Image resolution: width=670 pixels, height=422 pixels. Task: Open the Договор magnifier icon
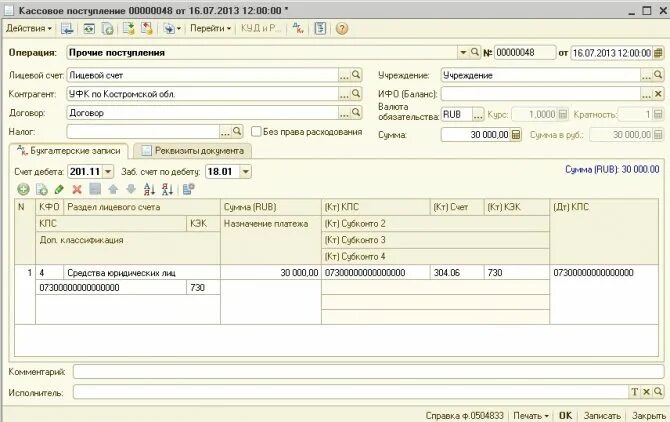point(356,112)
